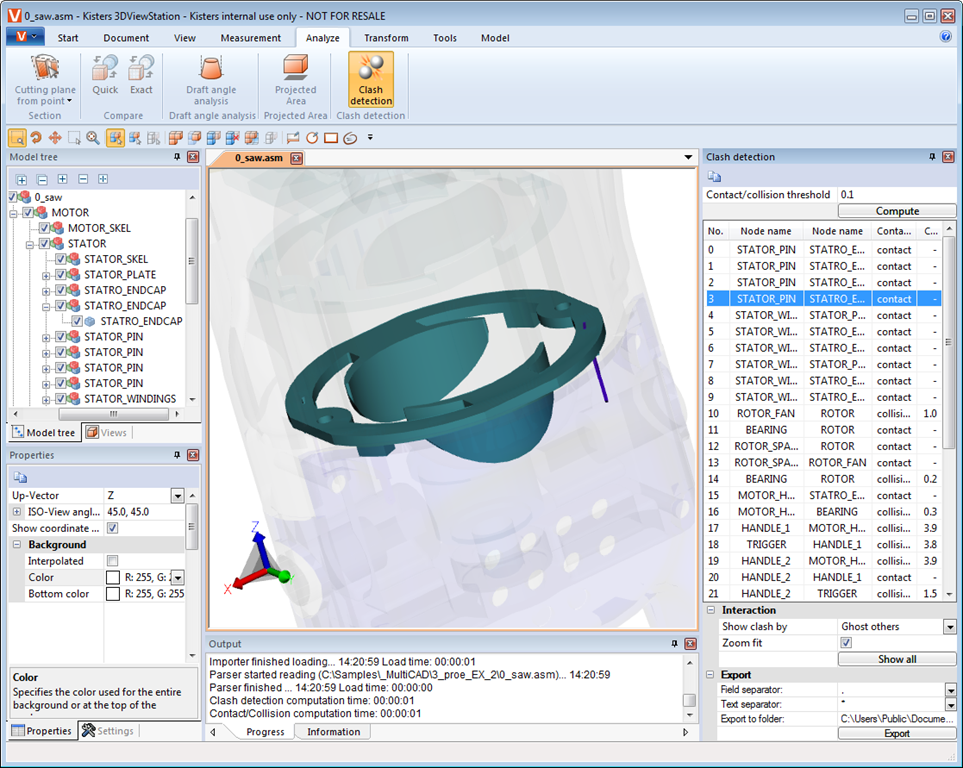Image resolution: width=963 pixels, height=768 pixels.
Task: Collapse Export section
Action: point(711,675)
